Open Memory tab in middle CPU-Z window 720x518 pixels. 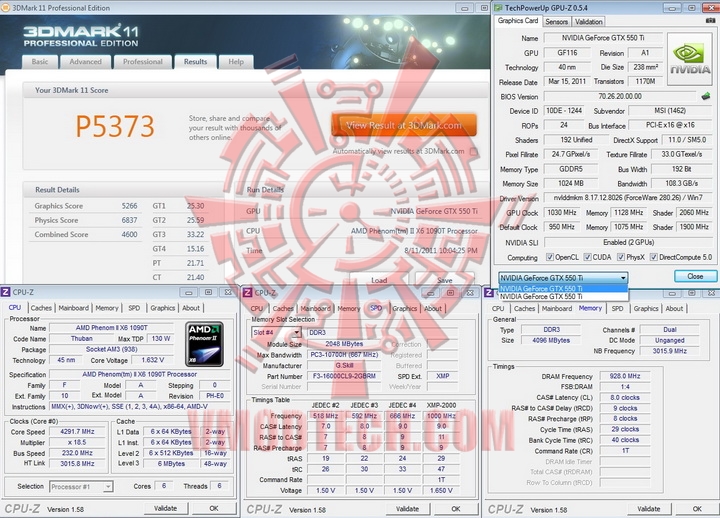(349, 309)
